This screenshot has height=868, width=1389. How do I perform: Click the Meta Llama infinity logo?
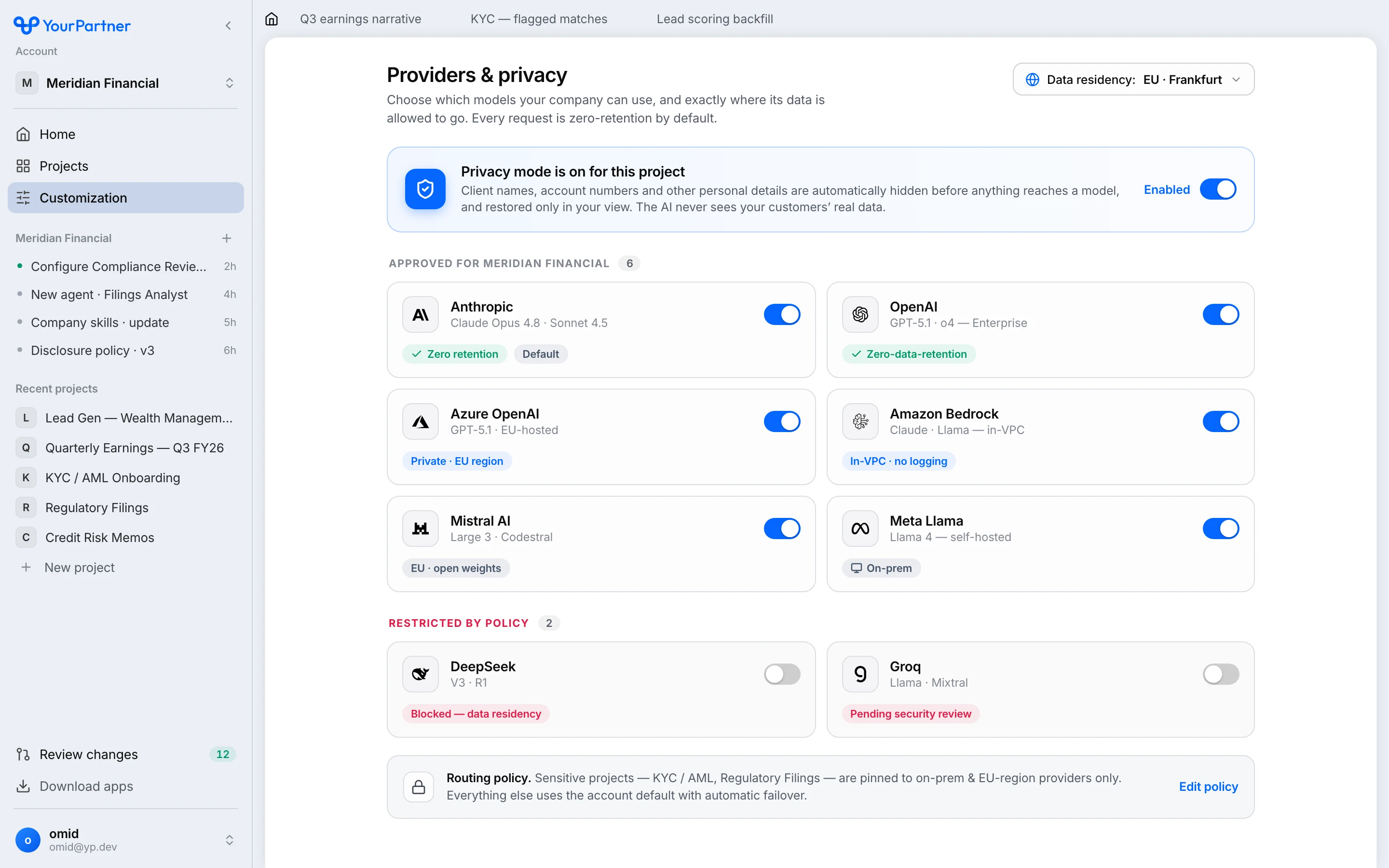860,529
